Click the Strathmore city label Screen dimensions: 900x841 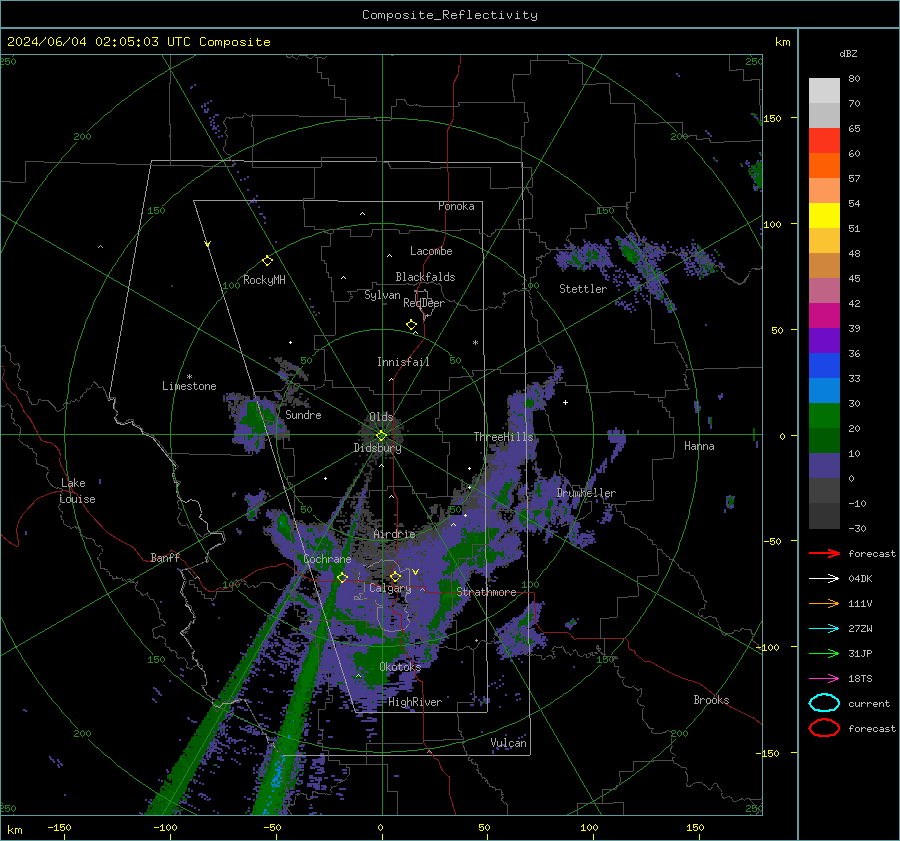pyautogui.click(x=486, y=592)
